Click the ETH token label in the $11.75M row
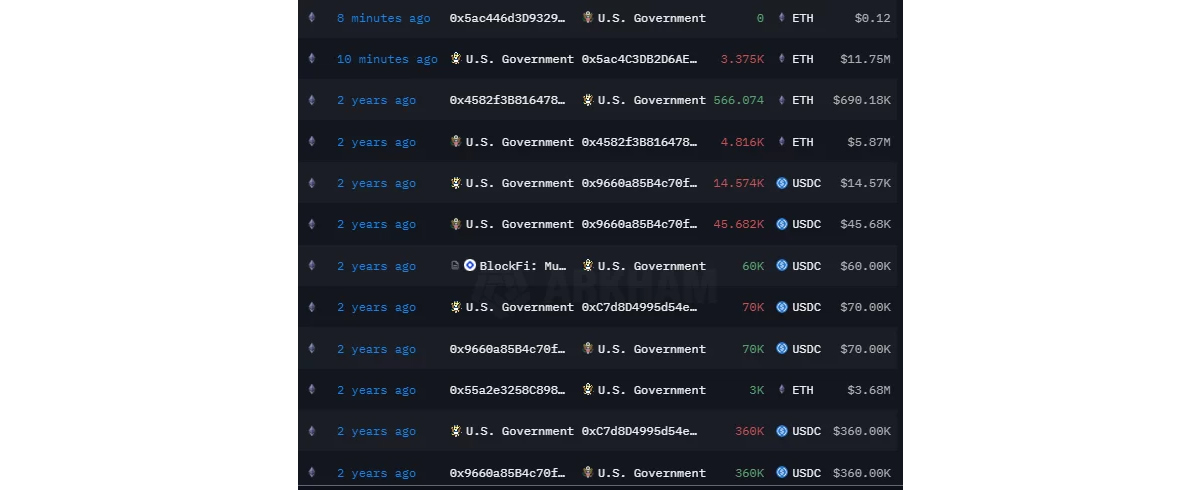 803,59
